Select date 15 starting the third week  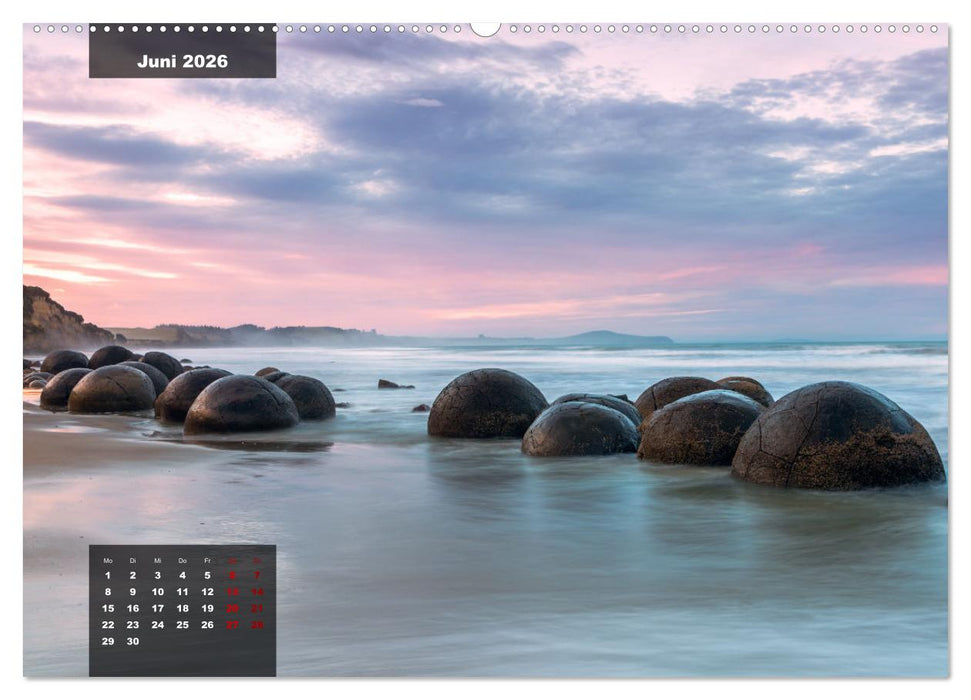[x=108, y=607]
